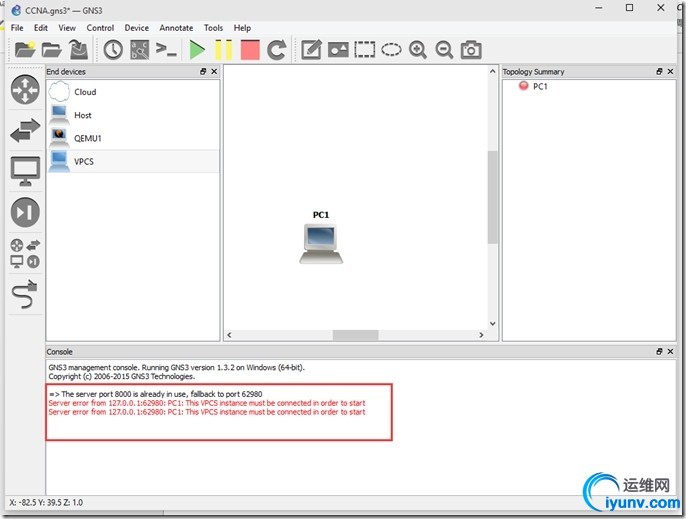
Task: Undock the Topology Summary panel
Action: point(659,71)
